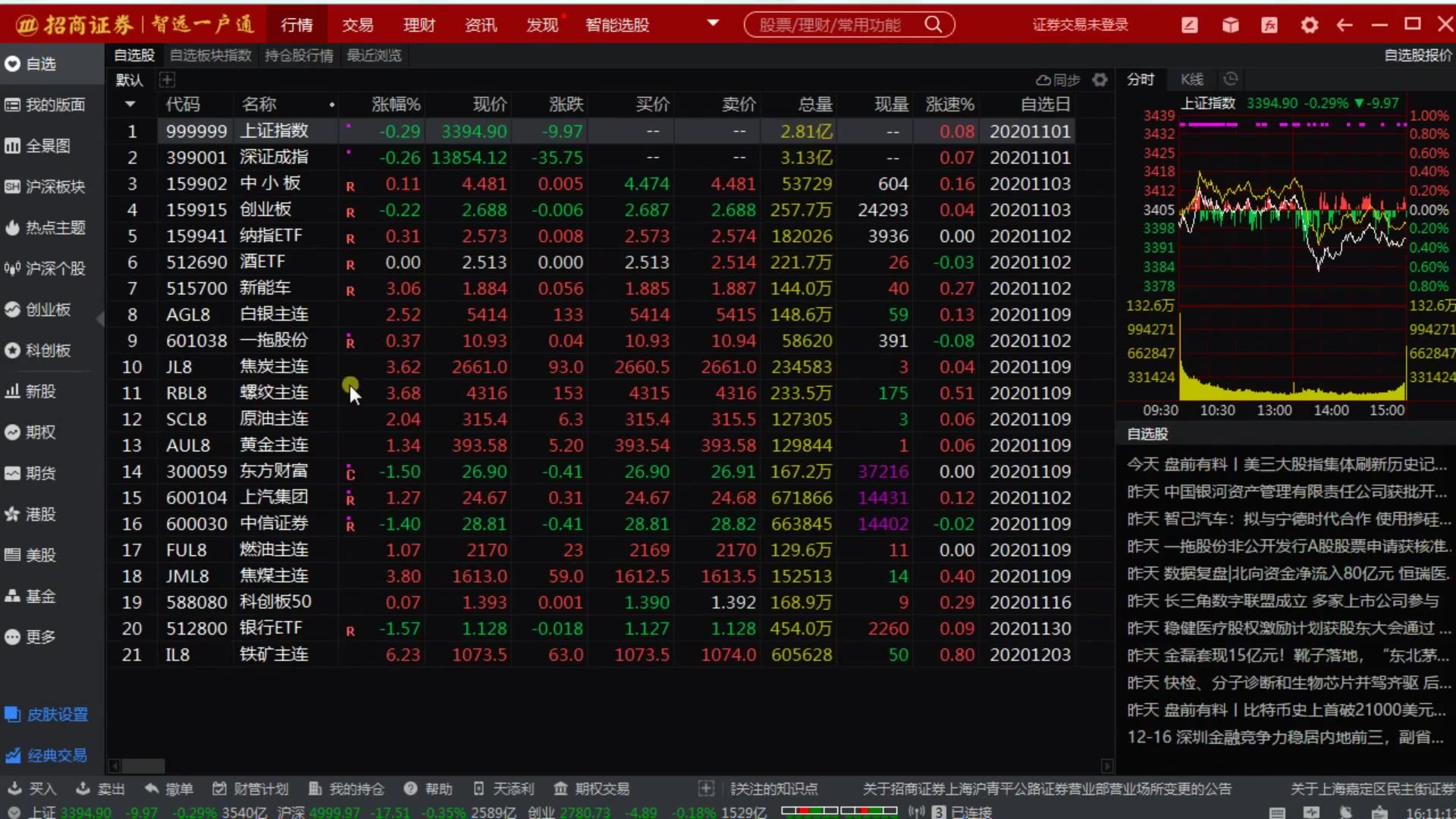Click the 撤单 cancel order button
The width and height of the screenshot is (1456, 819).
[x=169, y=789]
